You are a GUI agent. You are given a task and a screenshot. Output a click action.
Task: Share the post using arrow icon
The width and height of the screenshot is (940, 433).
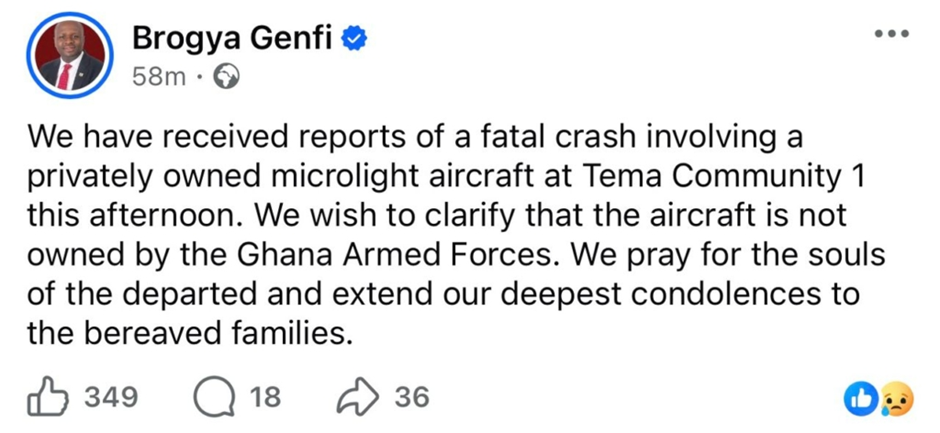pos(358,398)
